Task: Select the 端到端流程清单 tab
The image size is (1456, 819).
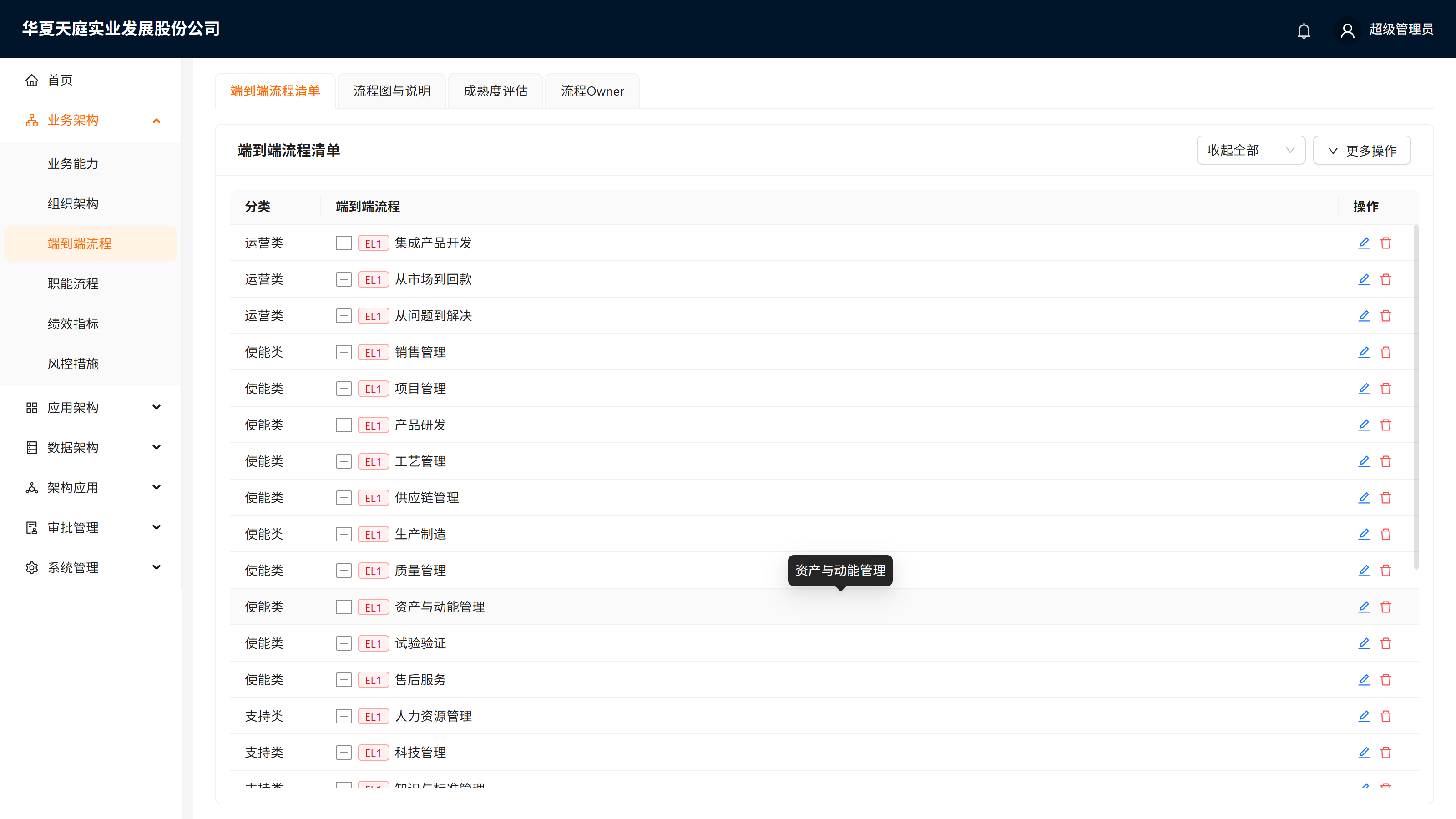Action: click(275, 91)
